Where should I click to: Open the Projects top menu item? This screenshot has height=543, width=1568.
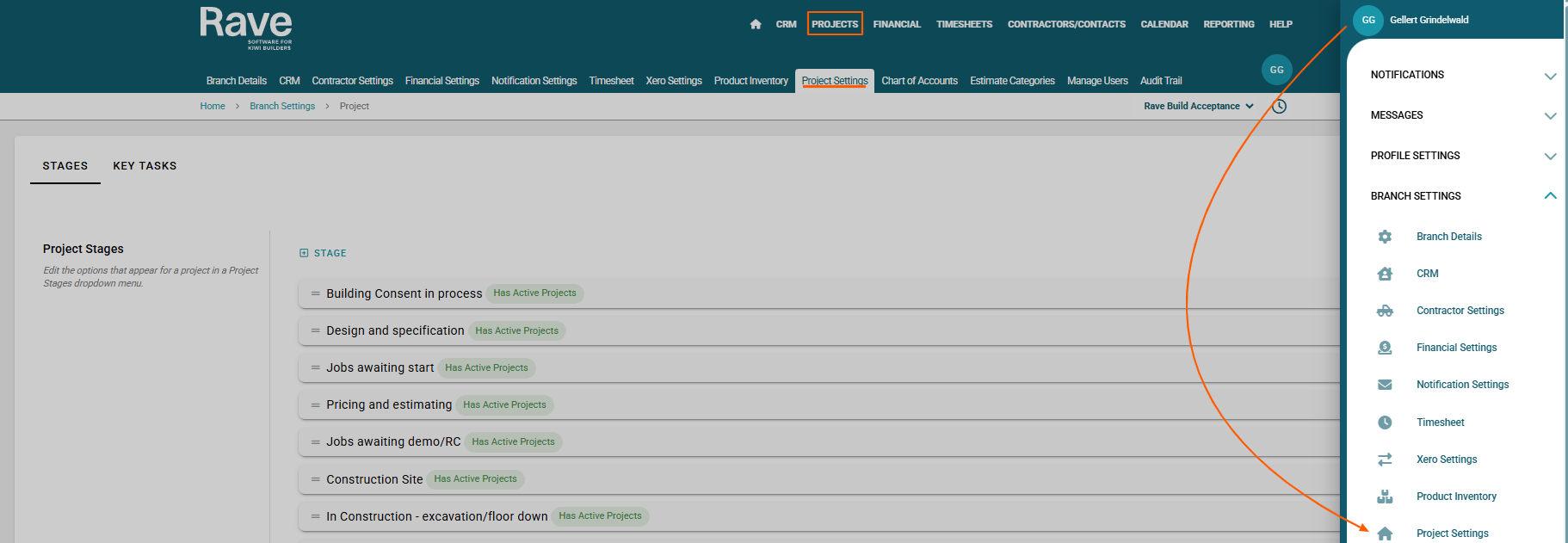coord(835,24)
